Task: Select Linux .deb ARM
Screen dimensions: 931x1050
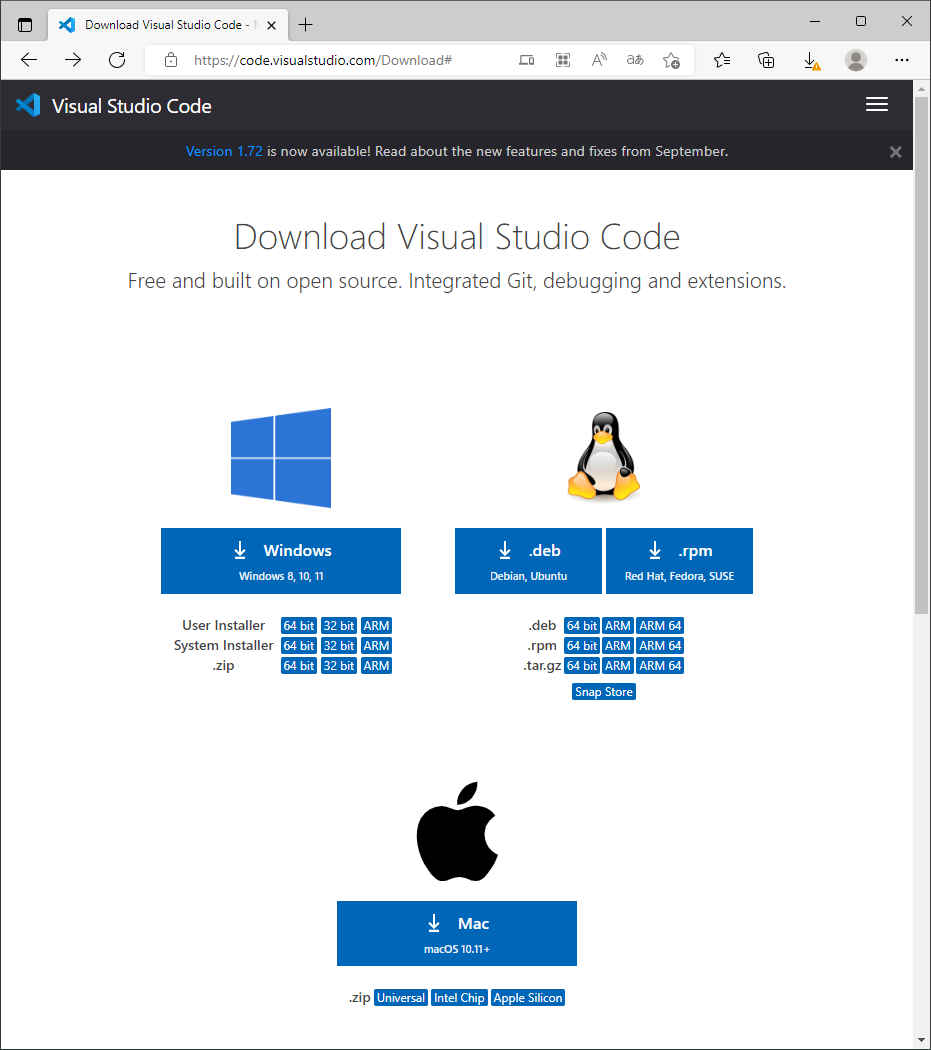Action: pos(618,625)
